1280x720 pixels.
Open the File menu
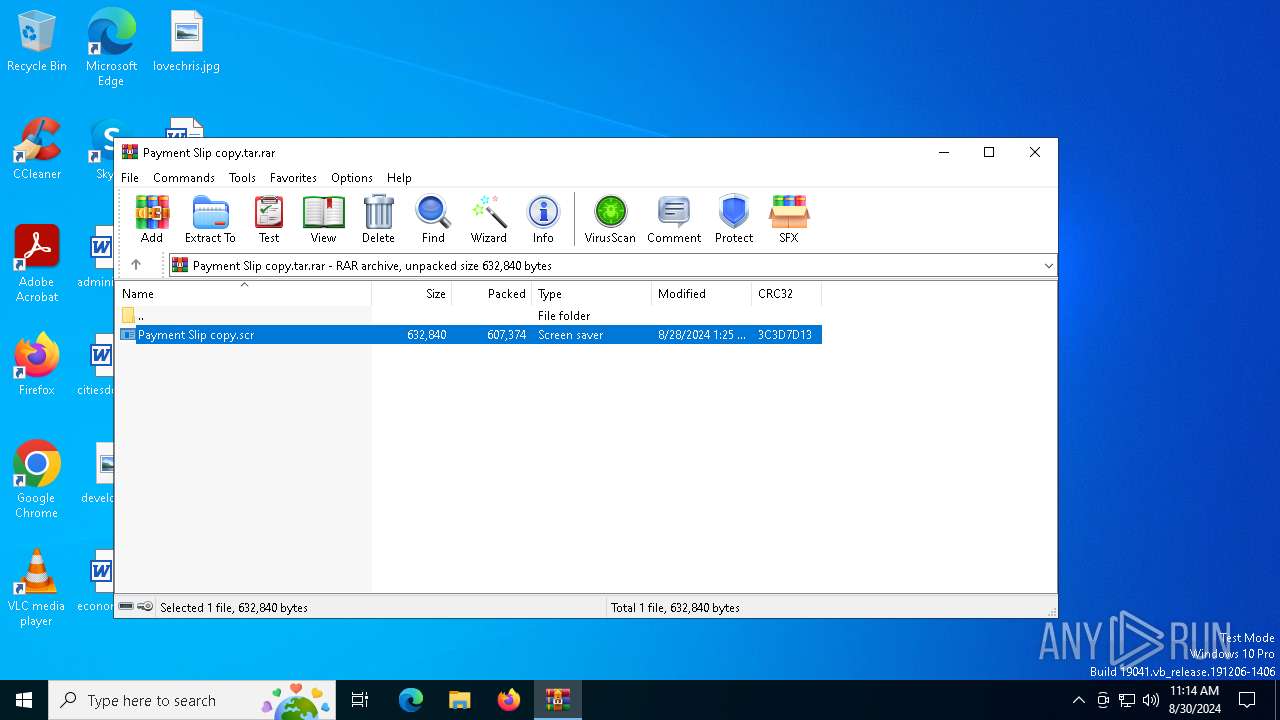(130, 177)
